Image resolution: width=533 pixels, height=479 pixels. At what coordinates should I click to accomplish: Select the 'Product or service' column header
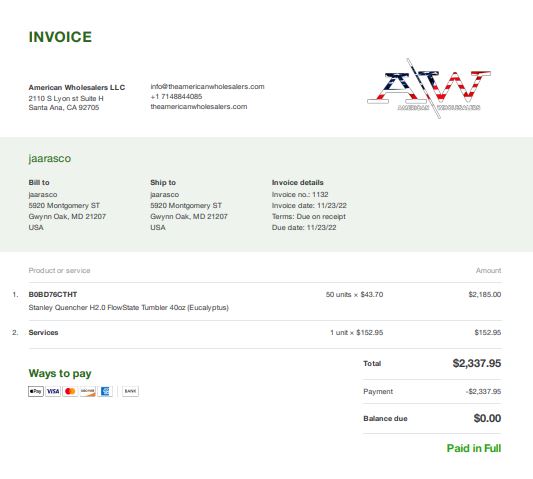(59, 271)
